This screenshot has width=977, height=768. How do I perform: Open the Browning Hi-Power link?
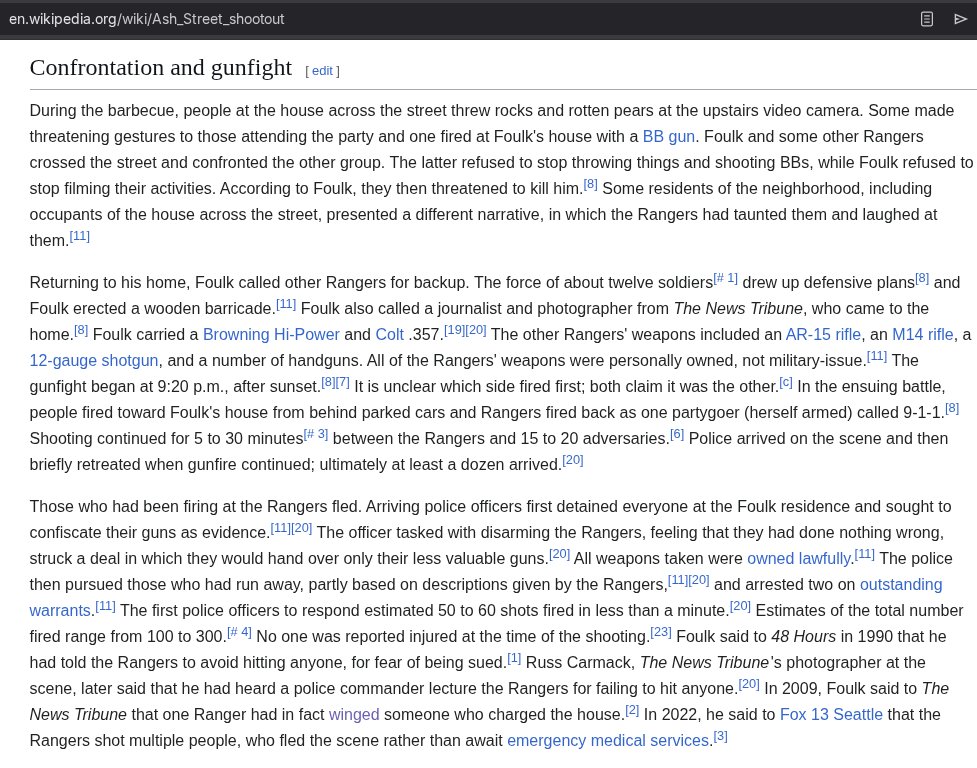(x=271, y=334)
